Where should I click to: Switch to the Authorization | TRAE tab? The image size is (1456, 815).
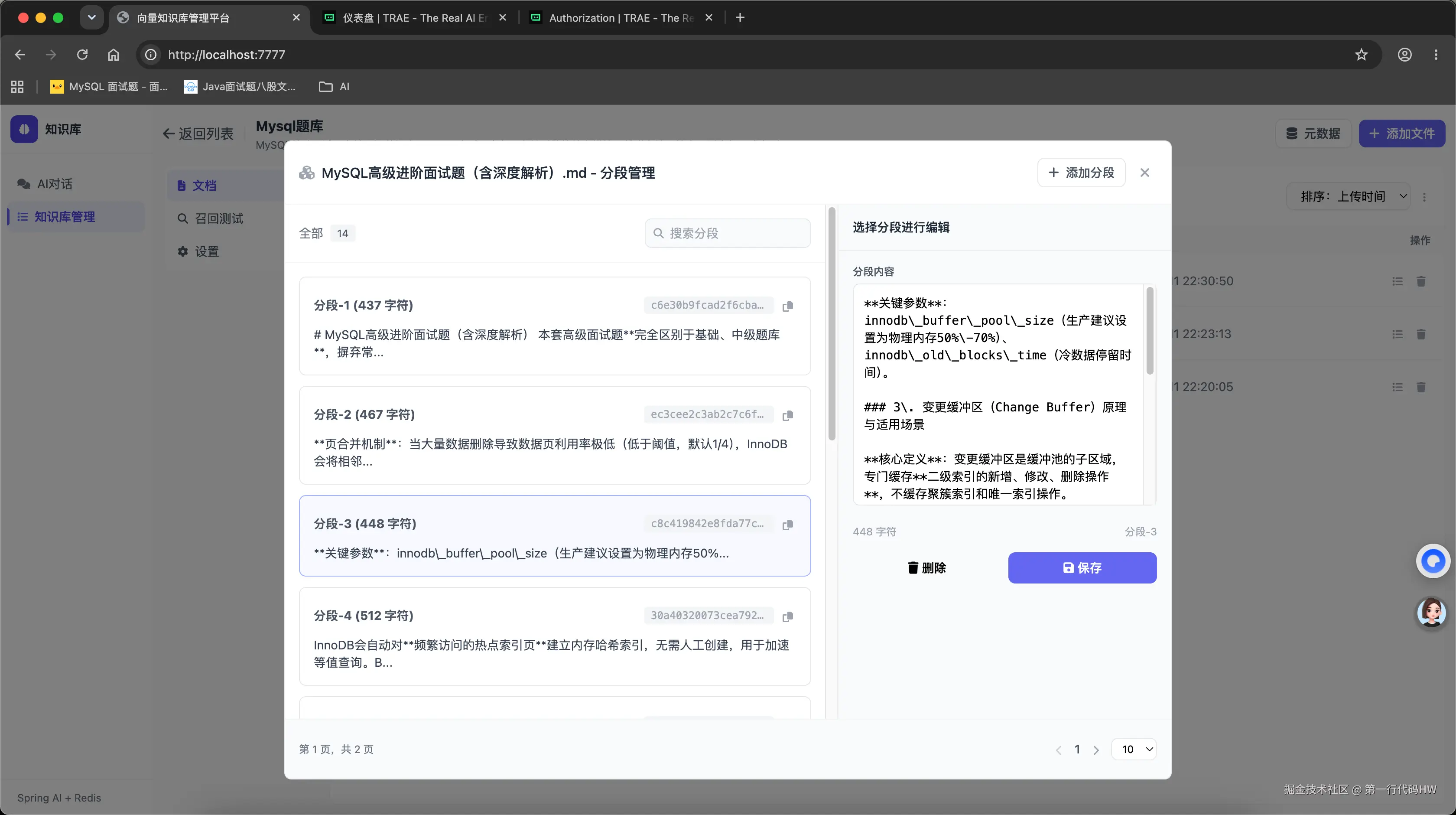point(622,17)
